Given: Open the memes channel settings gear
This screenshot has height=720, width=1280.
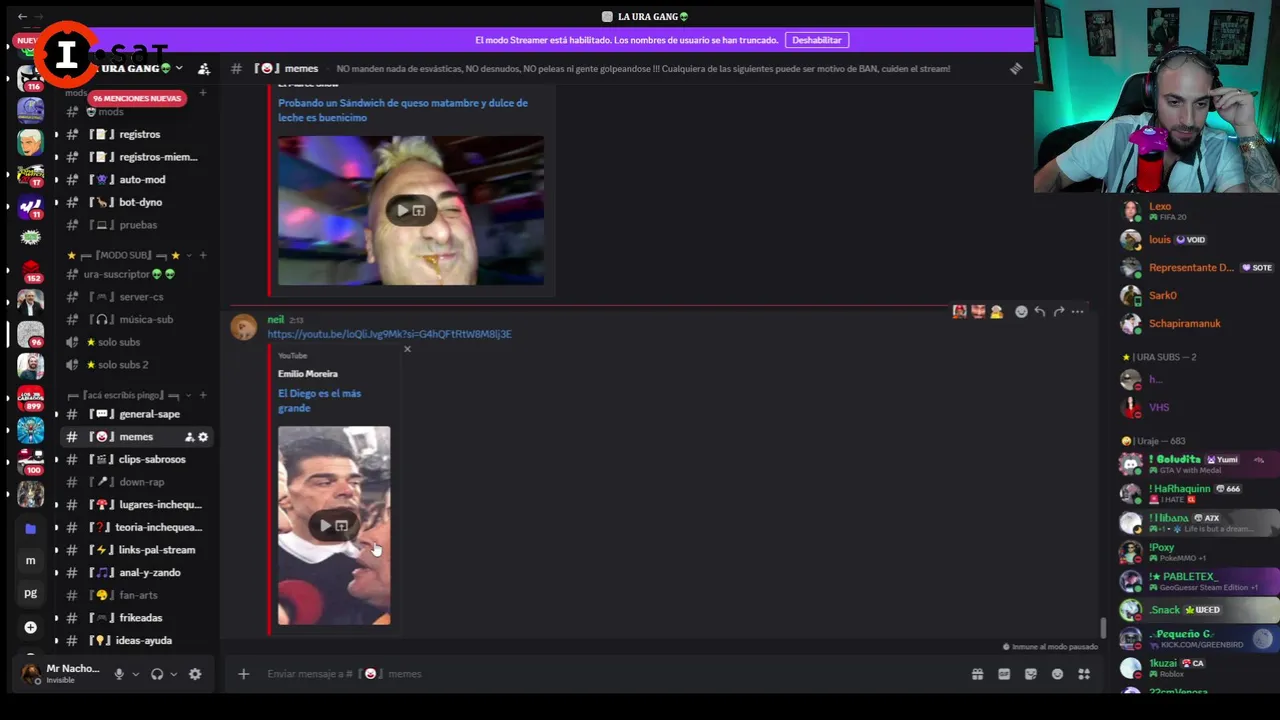Looking at the screenshot, I should coord(203,437).
